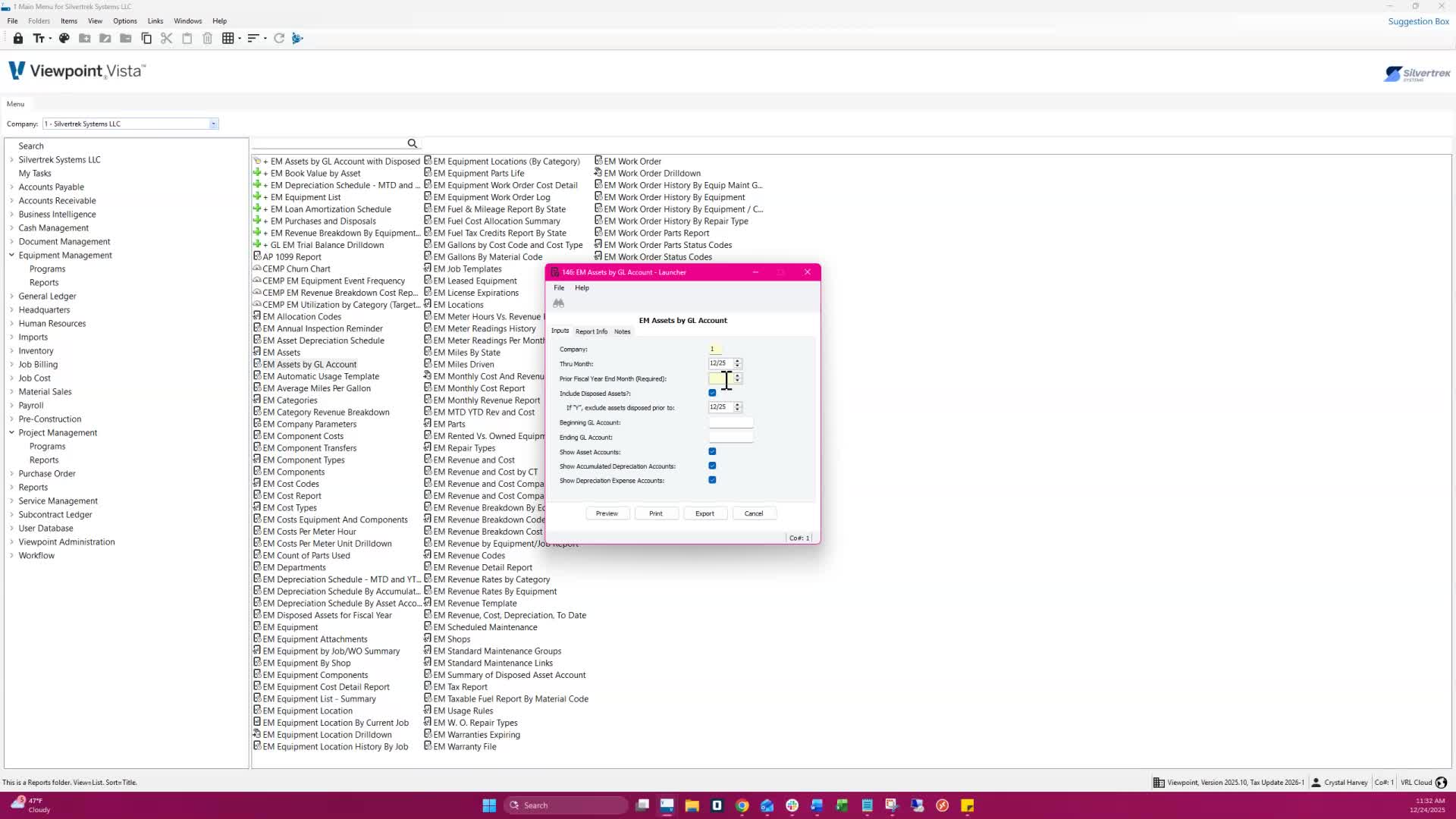Expand the Accounts Payable tree node
1456x819 pixels.
click(x=11, y=187)
